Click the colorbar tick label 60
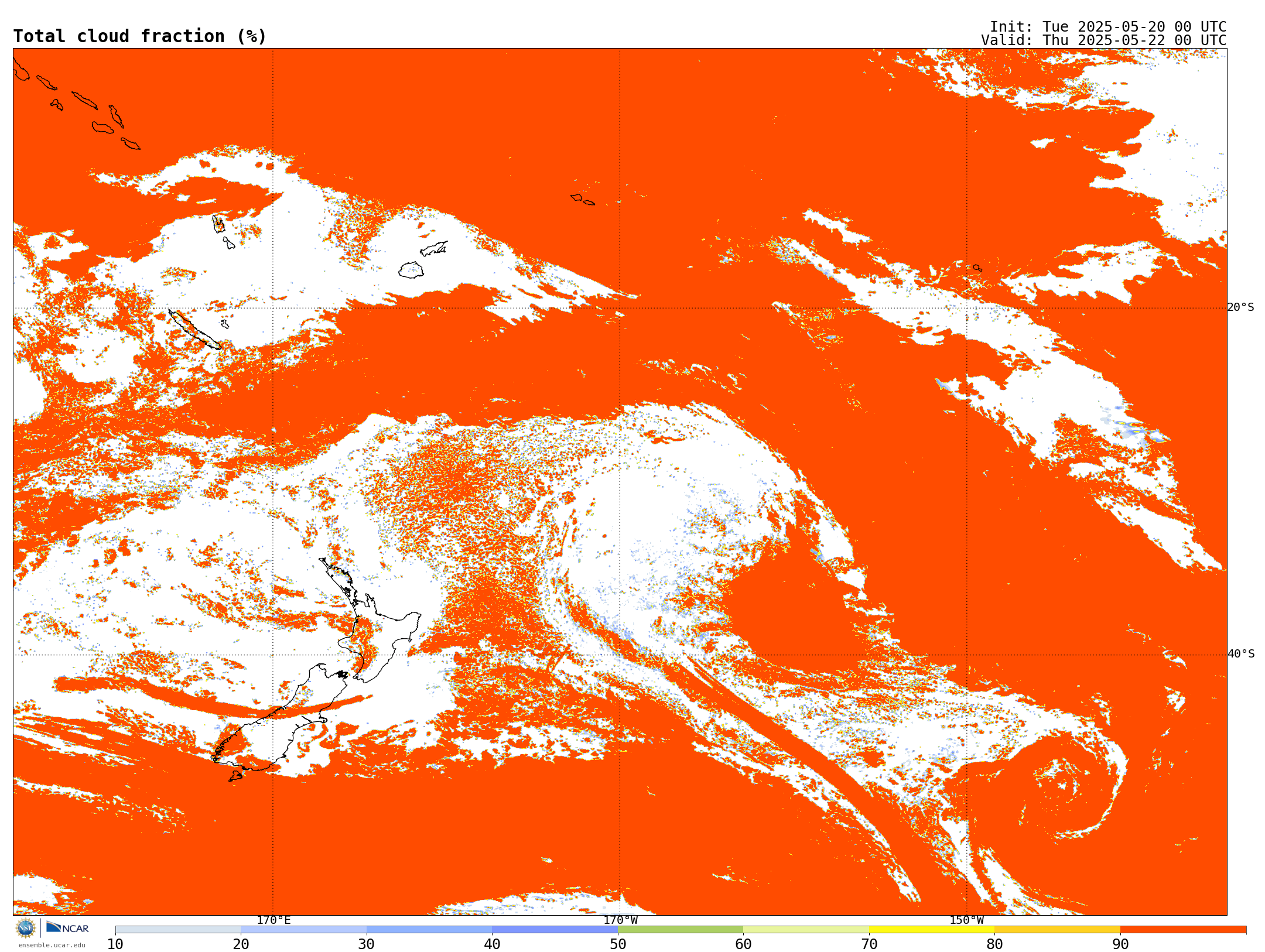Image resolution: width=1265 pixels, height=952 pixels. click(743, 944)
